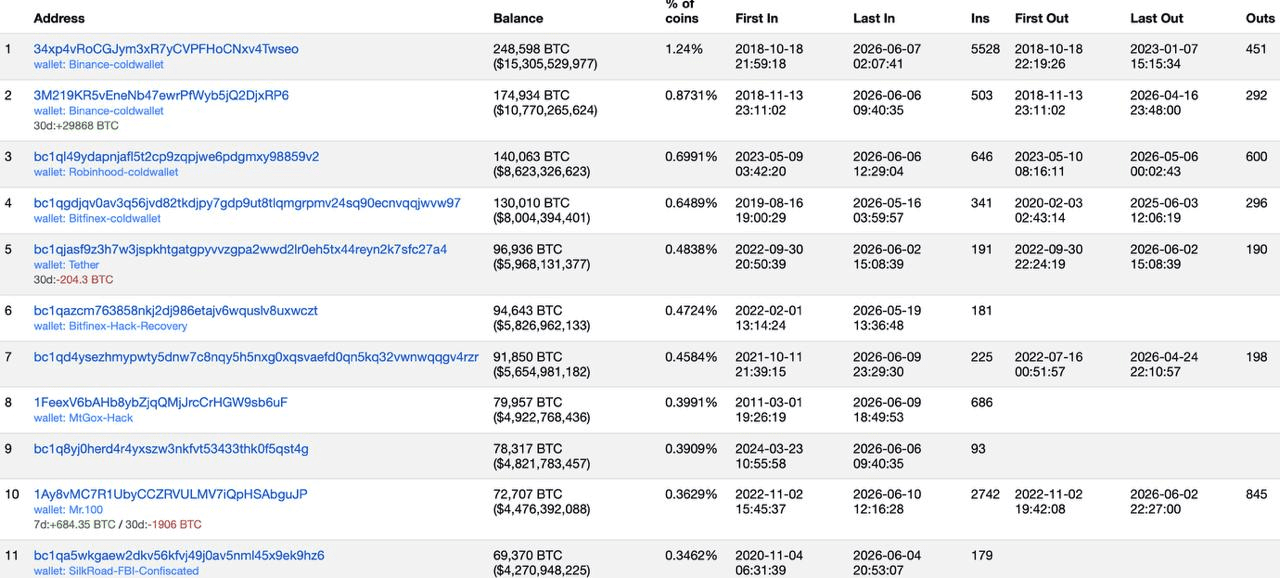
Task: Open address 34xp4vRoCGJym3xR7yCVPFHoCNxv4Twseo
Action: [166, 49]
